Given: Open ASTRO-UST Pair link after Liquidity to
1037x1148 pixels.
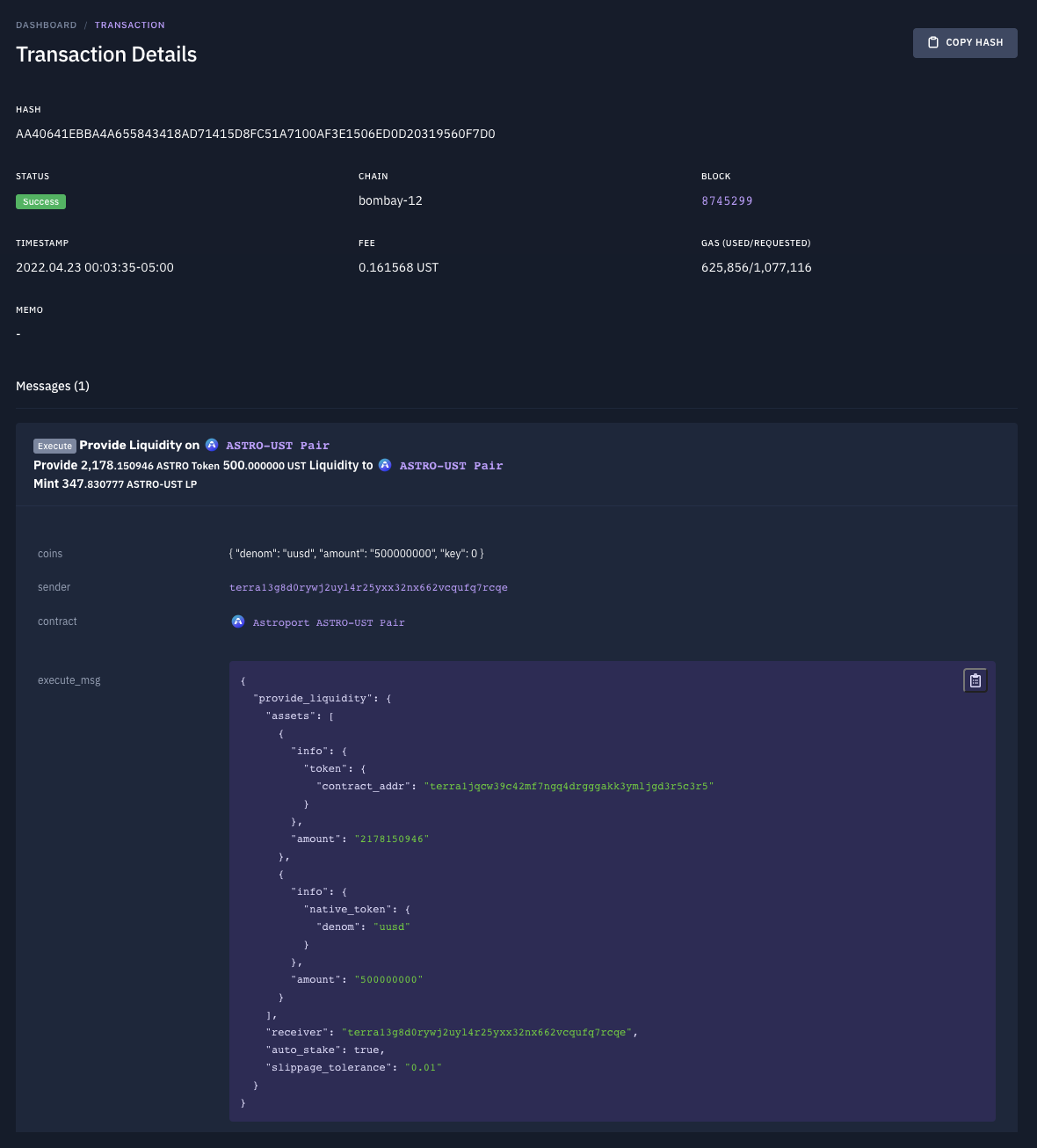Looking at the screenshot, I should 452,466.
